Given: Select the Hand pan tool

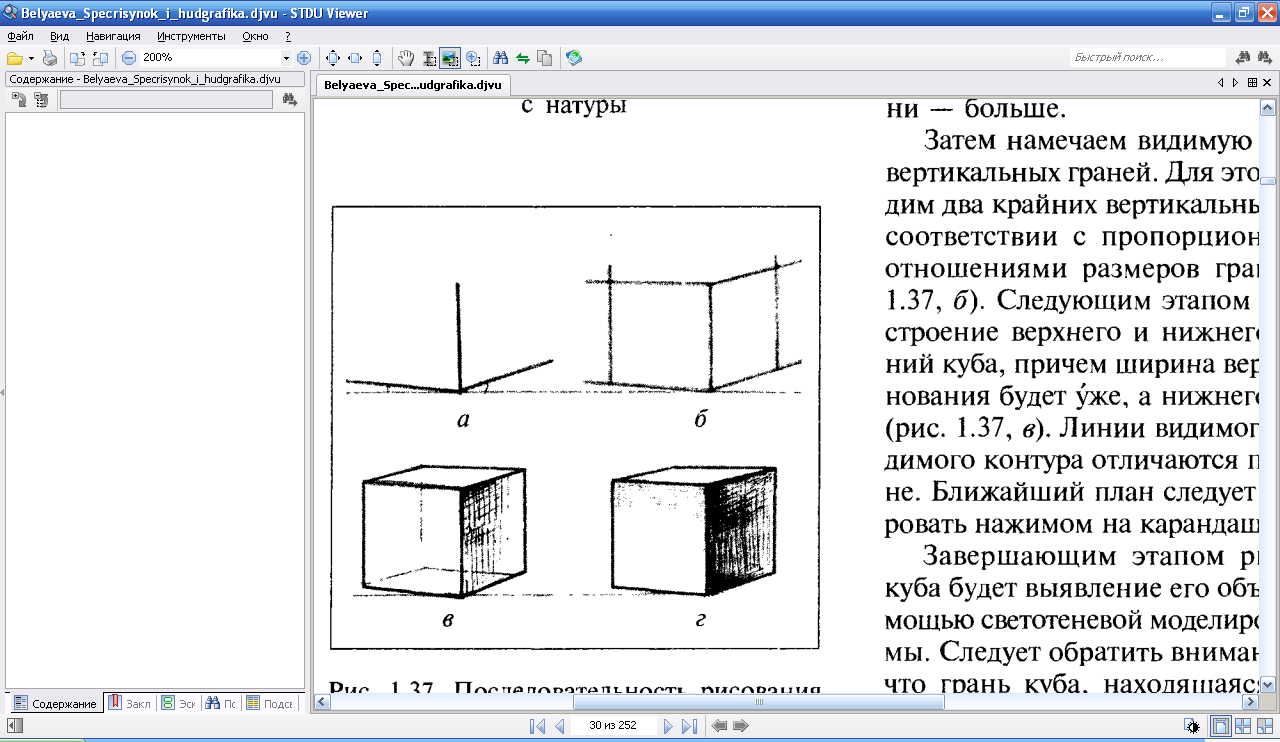Looking at the screenshot, I should click(x=406, y=58).
